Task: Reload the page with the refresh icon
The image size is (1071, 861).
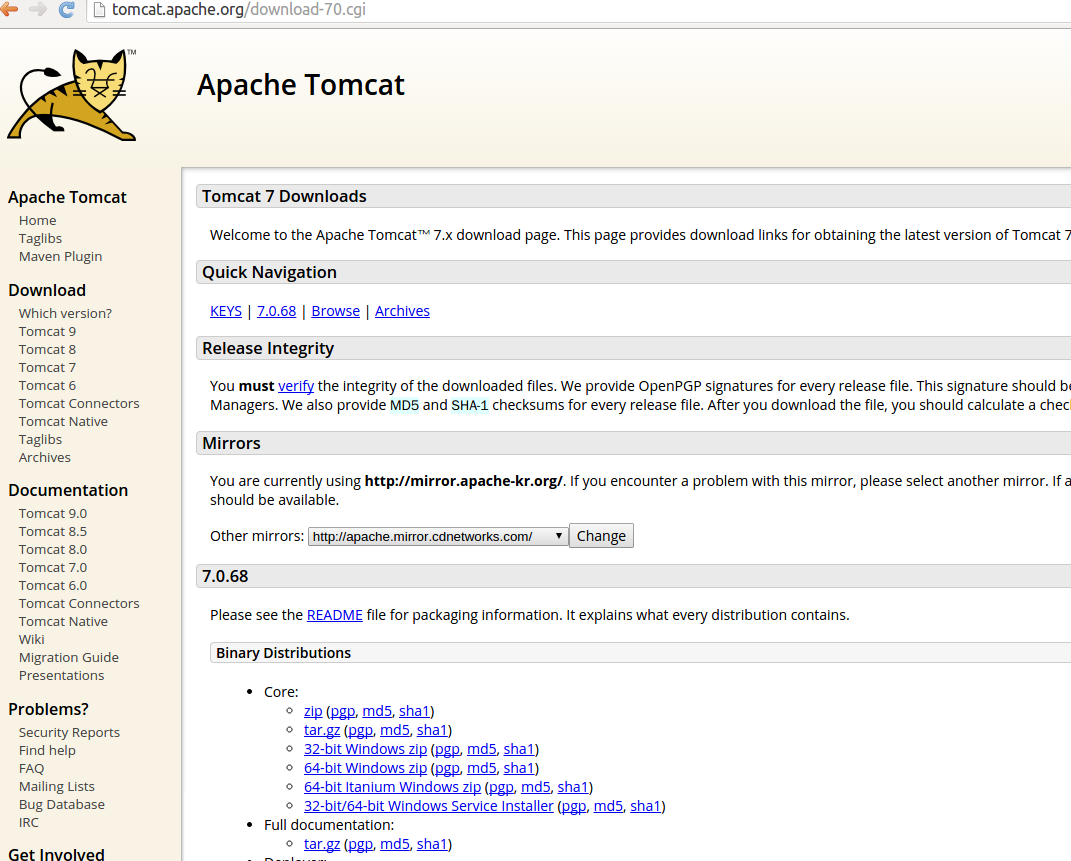Action: 66,9
